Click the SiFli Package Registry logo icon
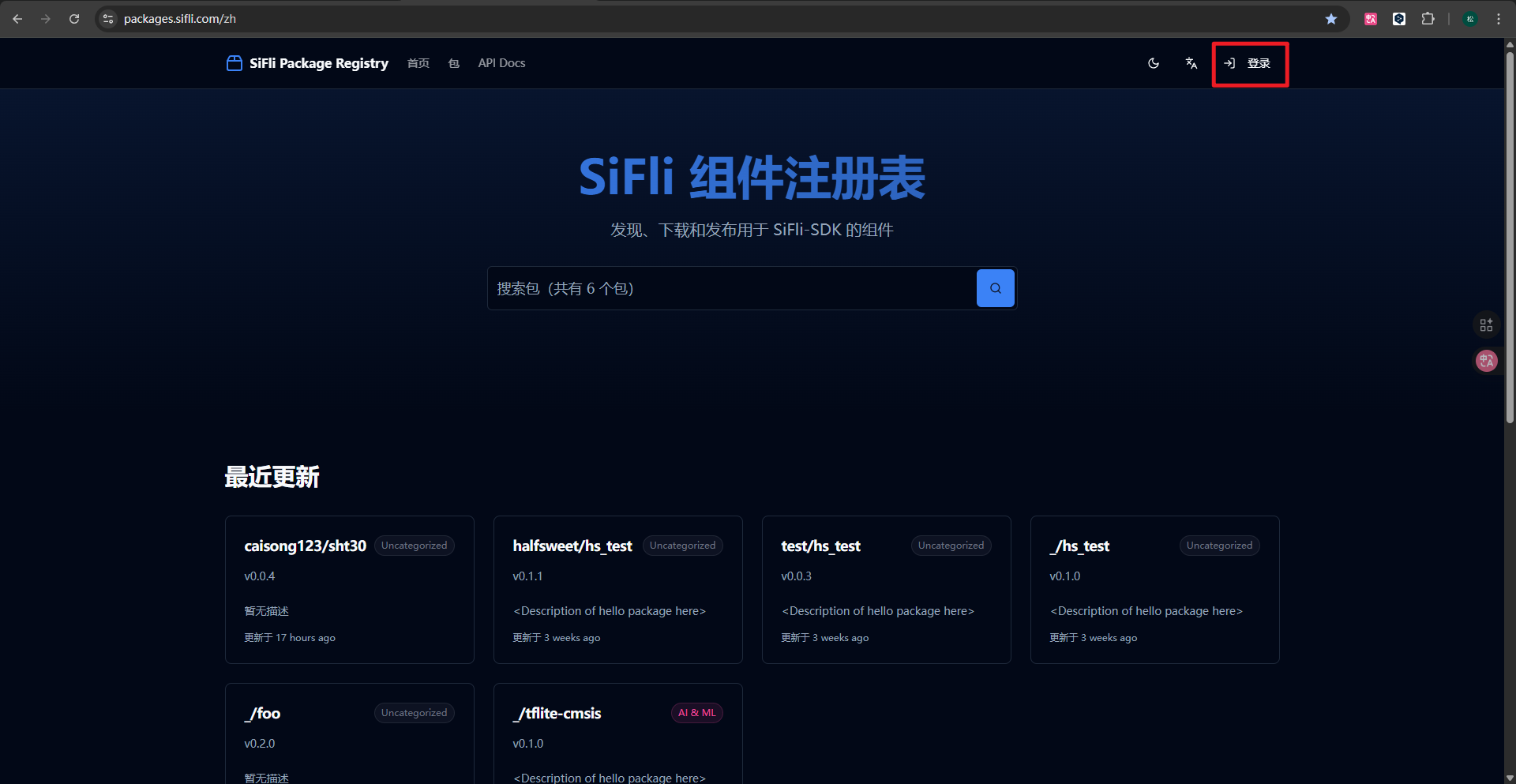The image size is (1516, 784). click(x=234, y=63)
